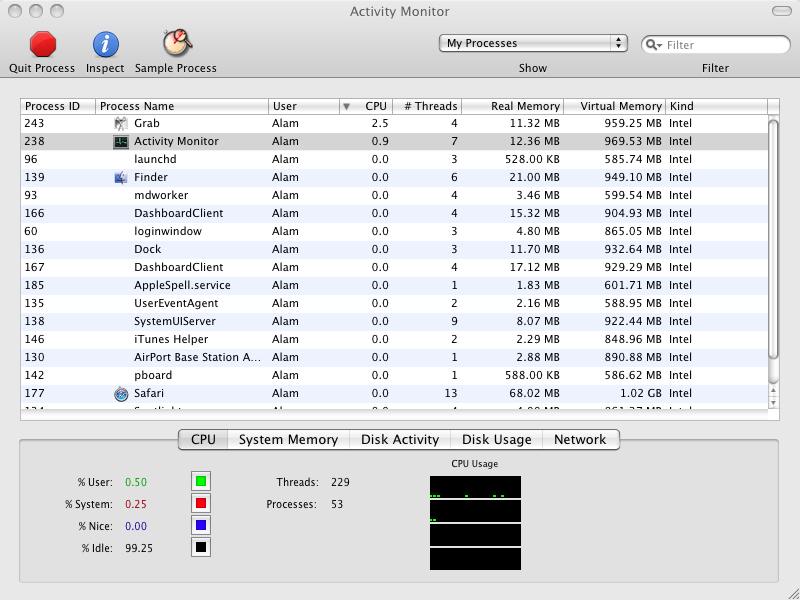The height and width of the screenshot is (600, 800).
Task: Sort by the User column header
Action: pyautogui.click(x=304, y=106)
